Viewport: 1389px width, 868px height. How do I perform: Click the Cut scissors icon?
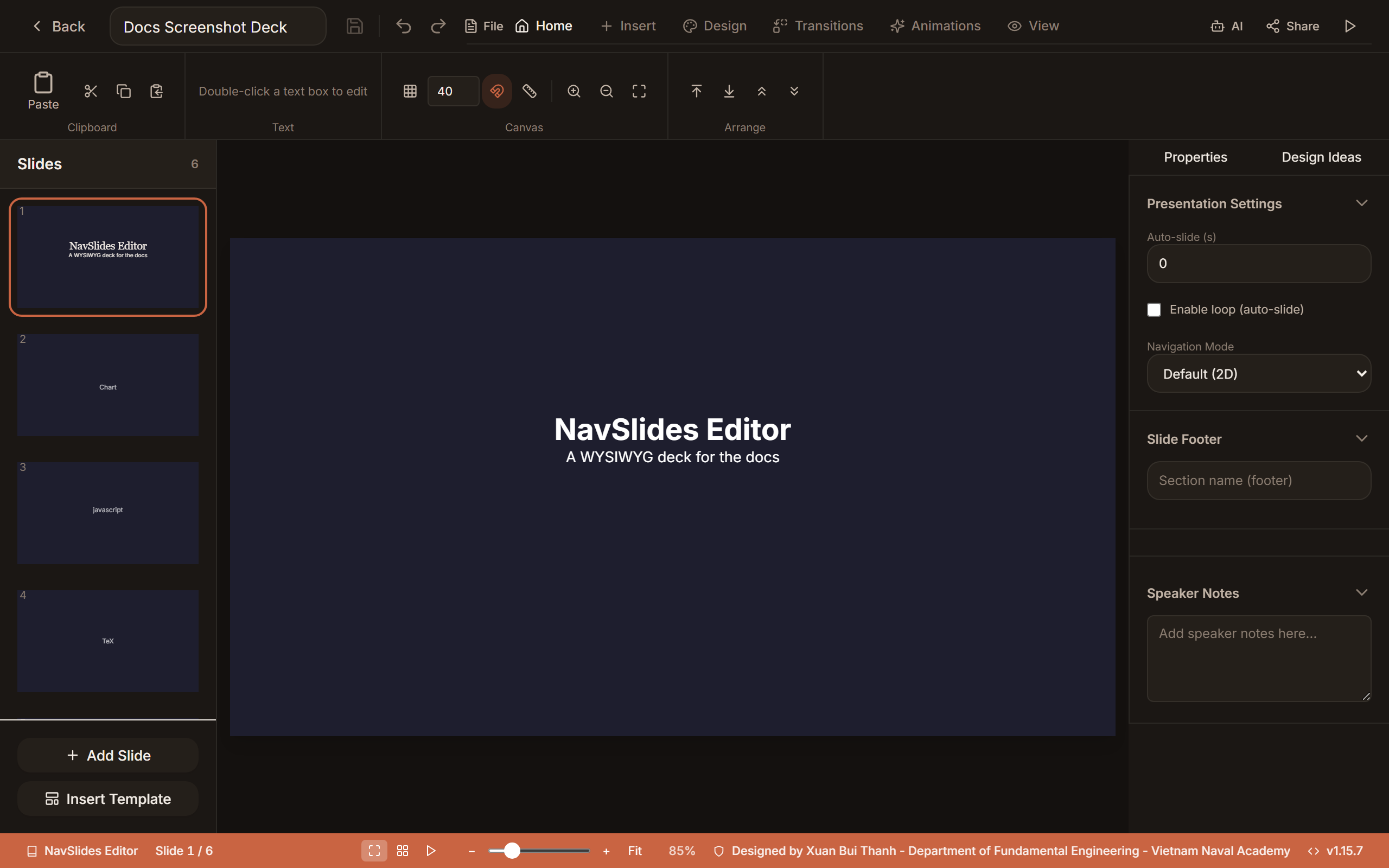tap(91, 91)
